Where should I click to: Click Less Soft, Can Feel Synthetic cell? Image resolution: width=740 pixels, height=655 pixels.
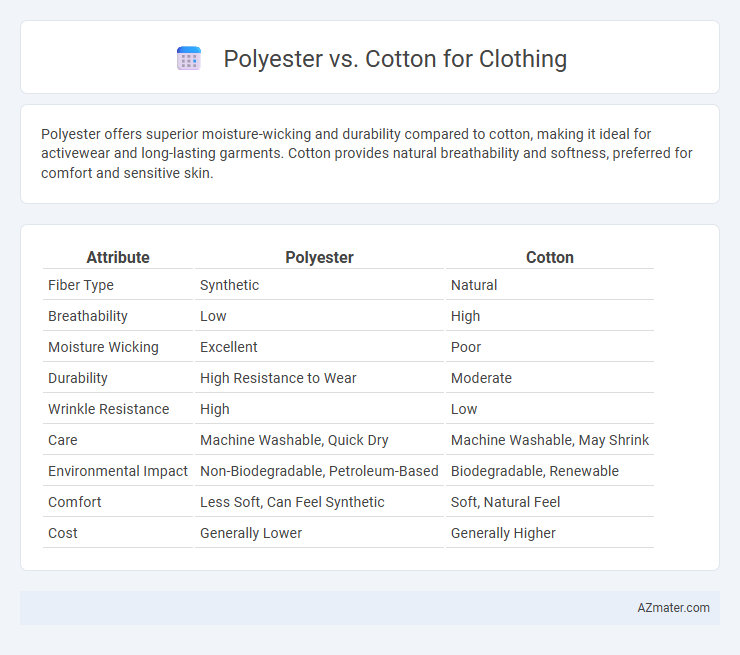(292, 502)
